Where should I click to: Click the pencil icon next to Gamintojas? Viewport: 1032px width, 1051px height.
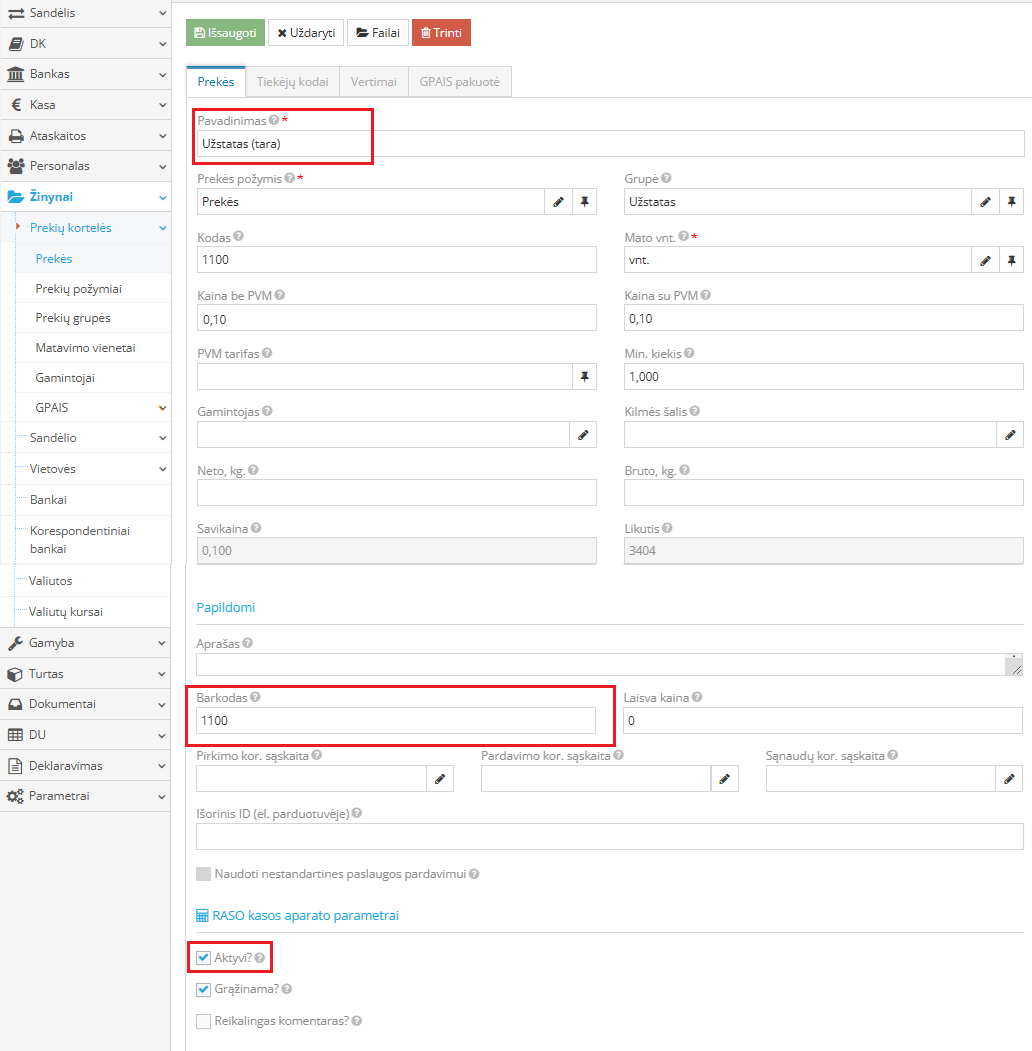583,435
